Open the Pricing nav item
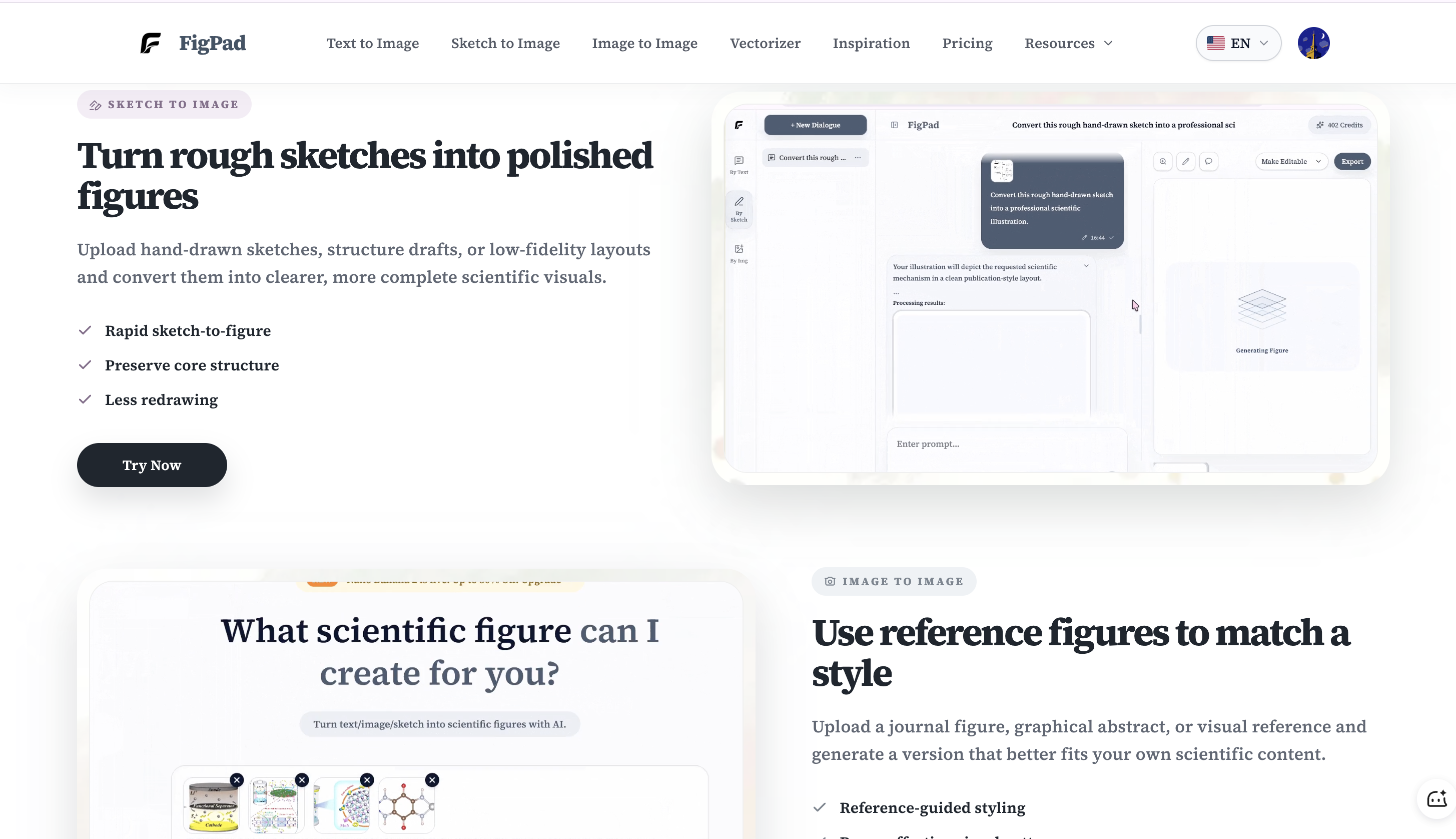 [967, 43]
